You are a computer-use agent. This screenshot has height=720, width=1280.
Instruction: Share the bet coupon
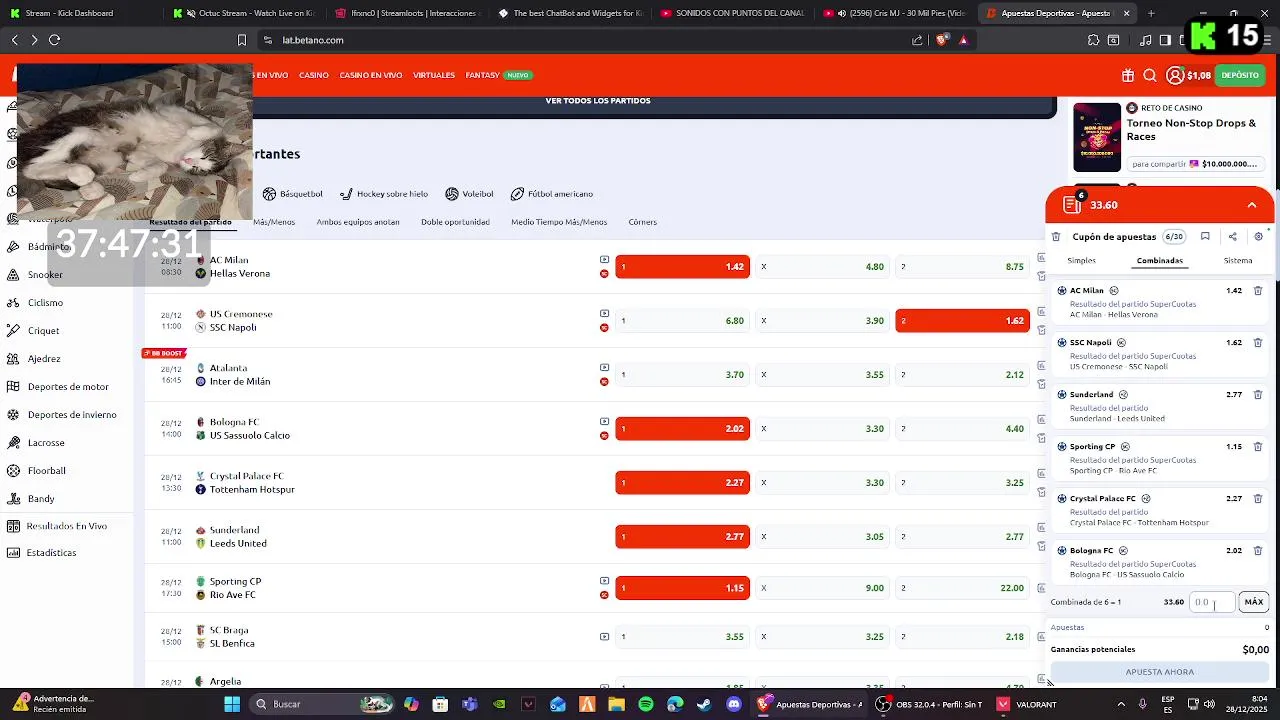click(x=1232, y=237)
